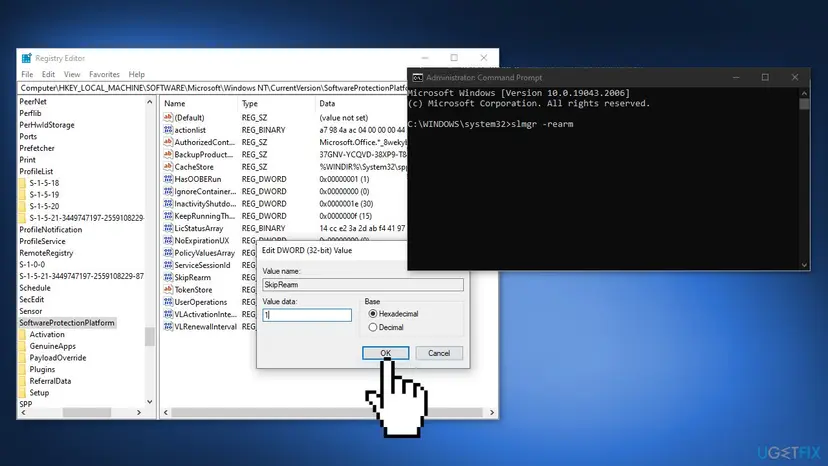Click the Command Prompt title bar icon
The height and width of the screenshot is (466, 828).
418,78
